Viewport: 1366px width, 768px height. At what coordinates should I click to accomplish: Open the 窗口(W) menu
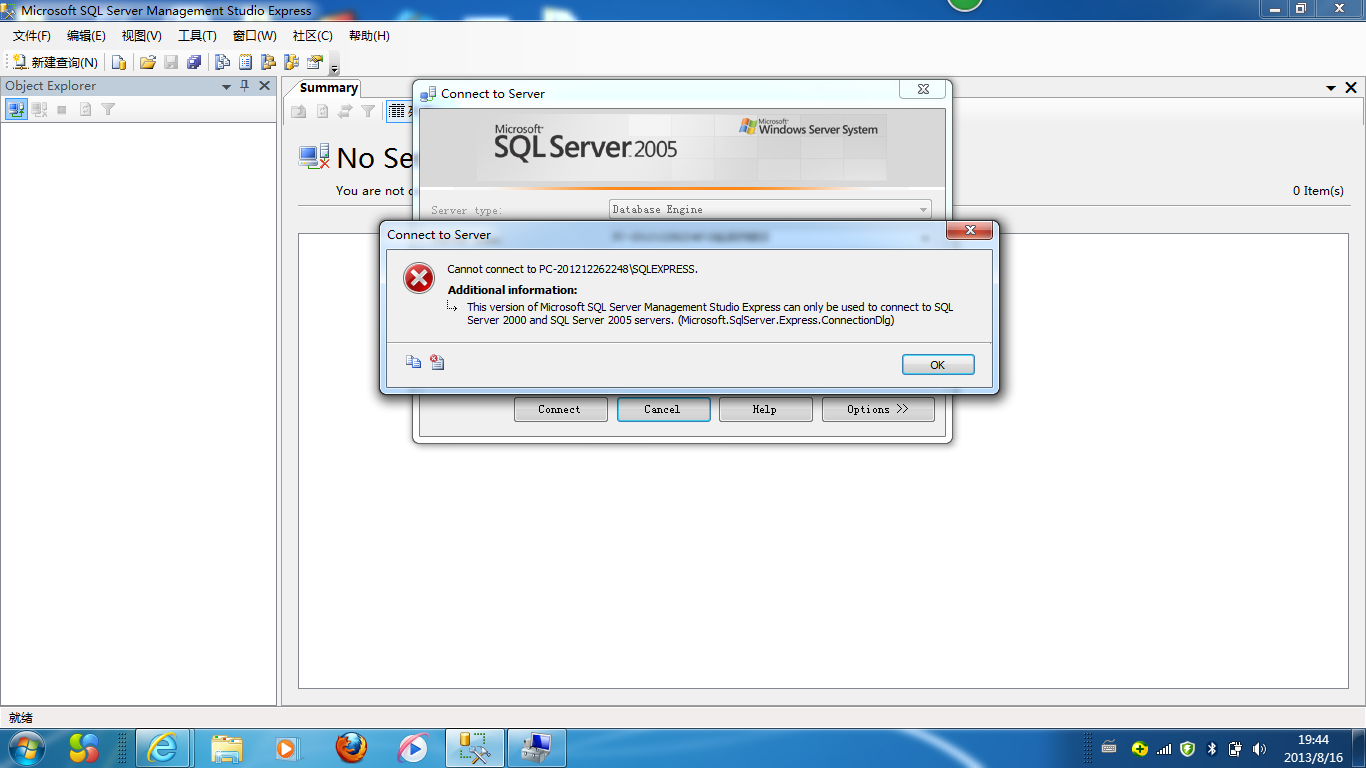254,36
